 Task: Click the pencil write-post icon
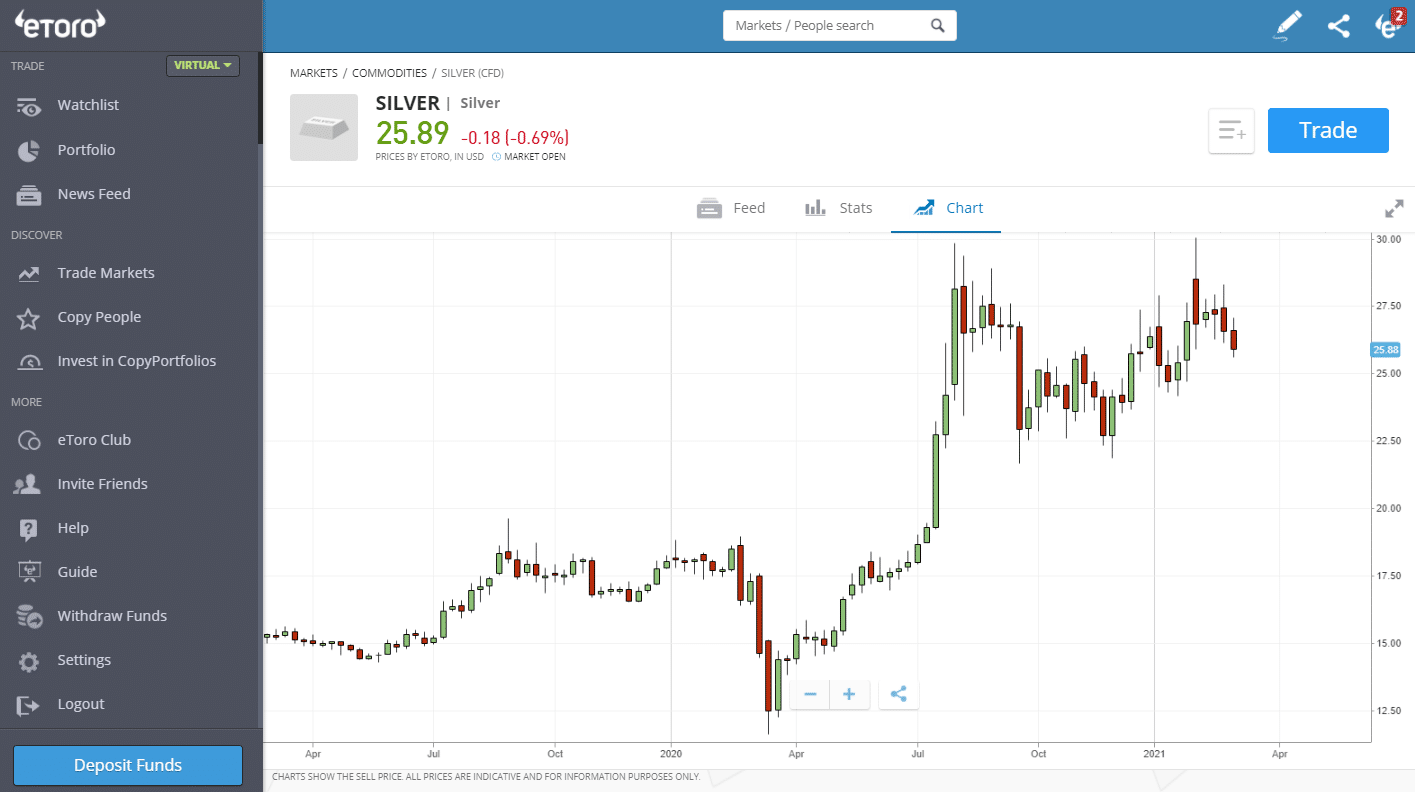(1288, 26)
